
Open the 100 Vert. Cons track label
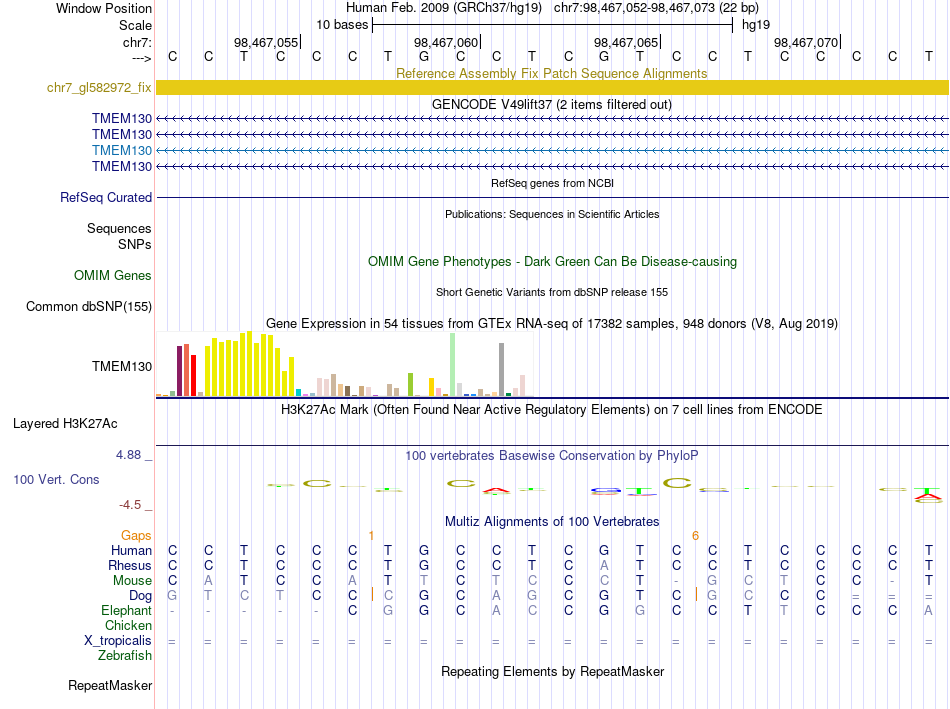pyautogui.click(x=56, y=479)
